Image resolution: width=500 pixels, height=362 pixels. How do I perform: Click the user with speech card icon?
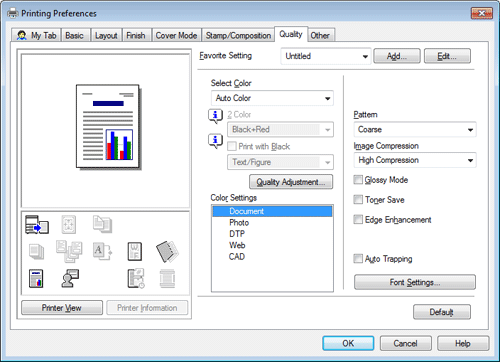point(70,278)
